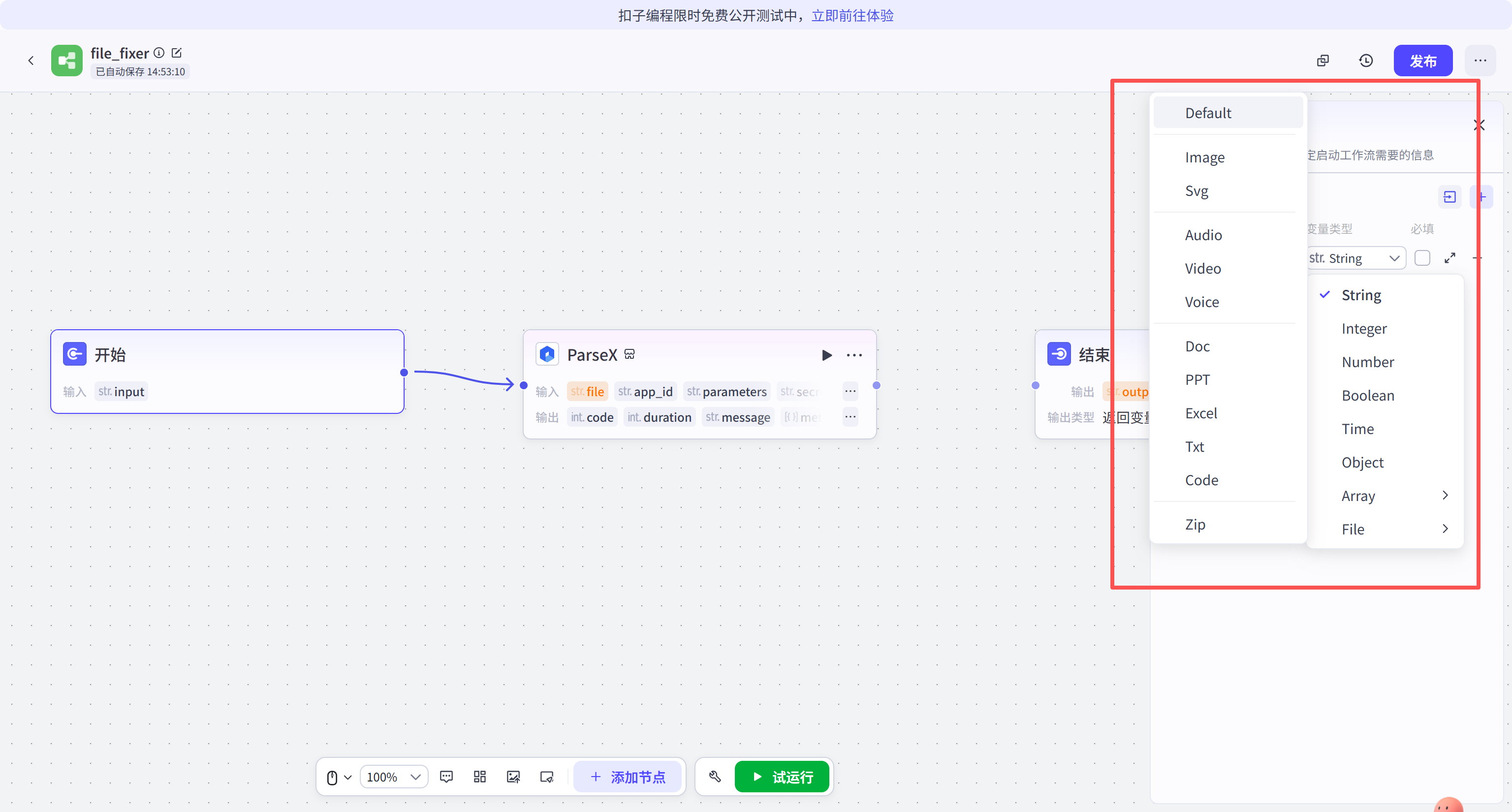
Task: Click the 试运行 test run button
Action: coord(781,777)
